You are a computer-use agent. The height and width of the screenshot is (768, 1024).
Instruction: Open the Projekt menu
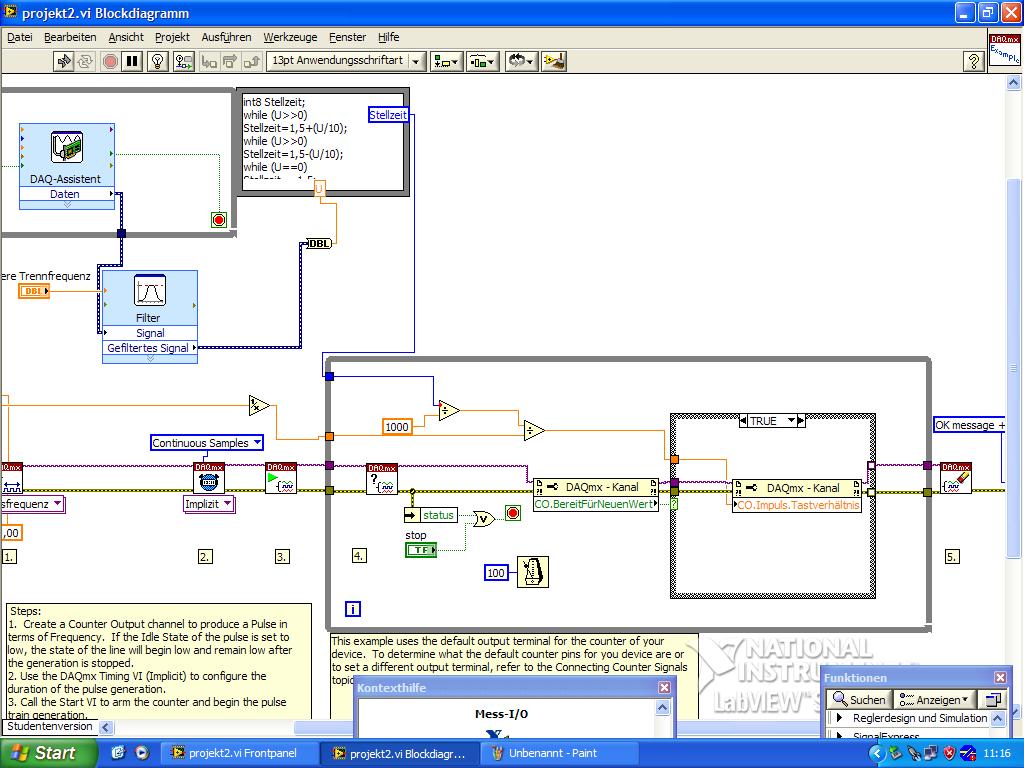pos(172,37)
